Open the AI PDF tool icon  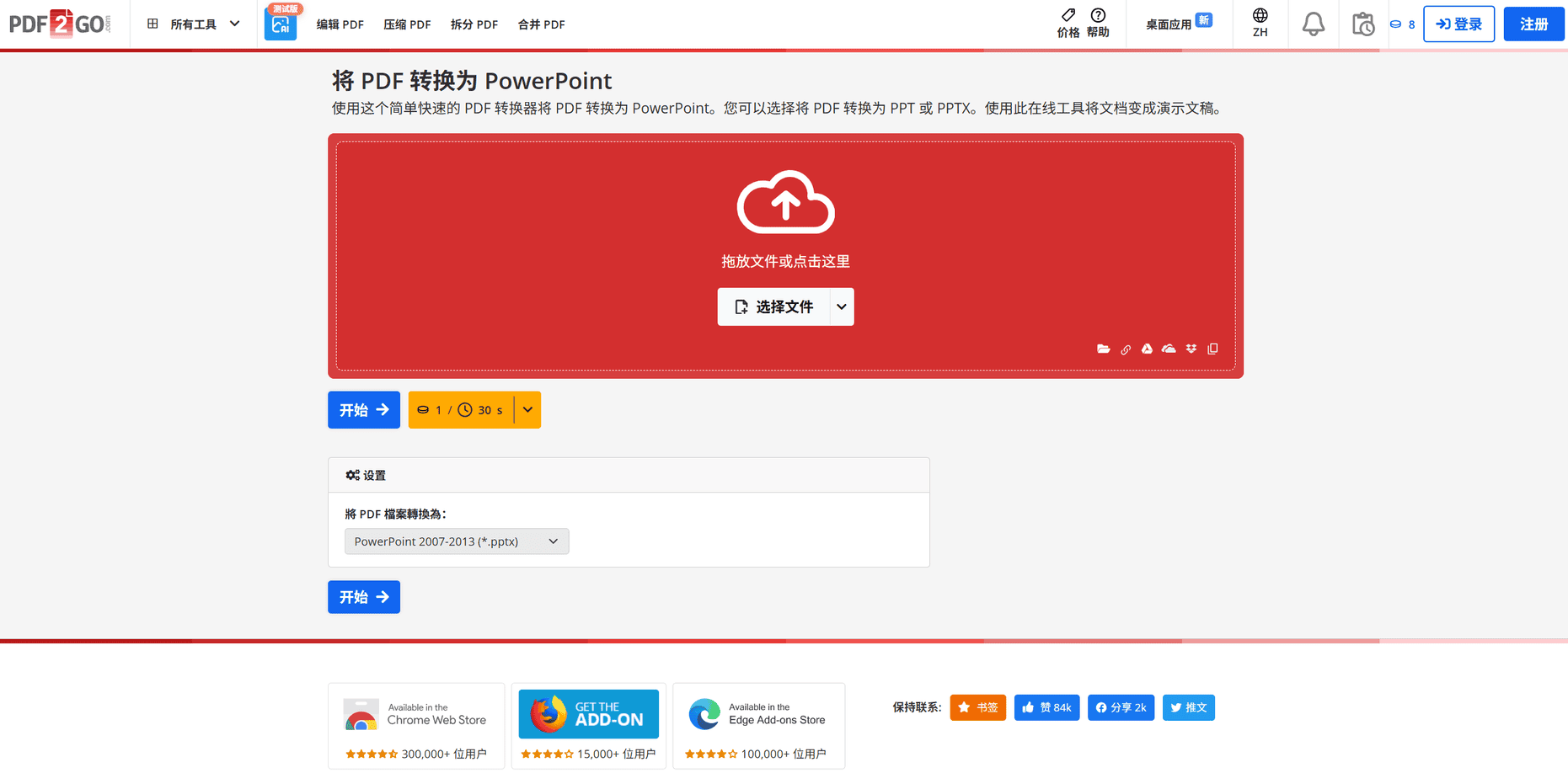click(x=281, y=24)
